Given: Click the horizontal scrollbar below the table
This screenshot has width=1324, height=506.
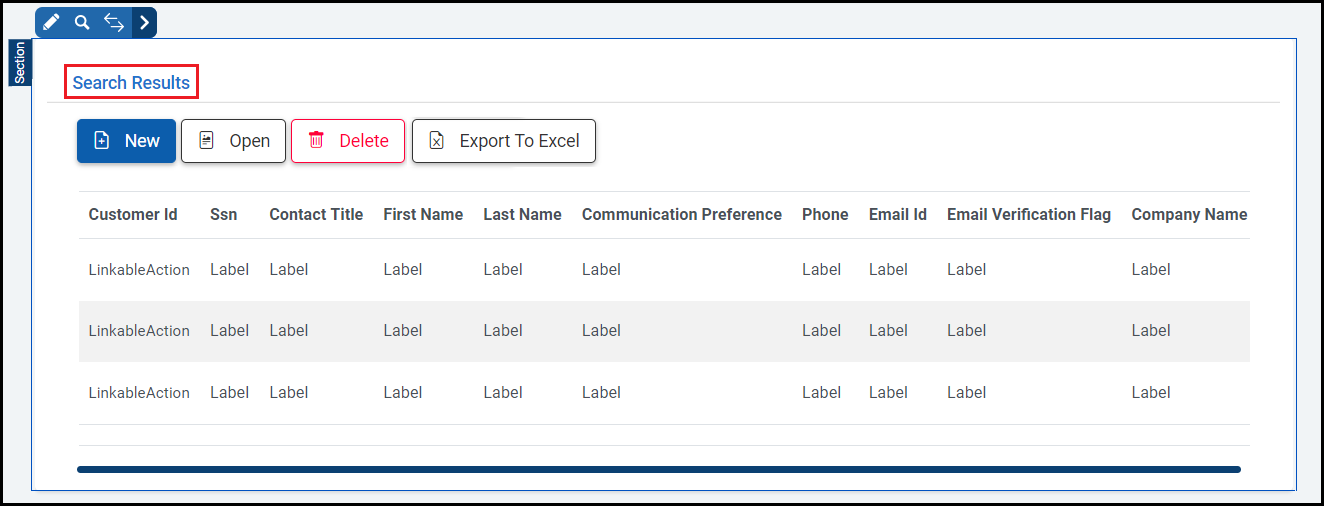Looking at the screenshot, I should click(658, 469).
